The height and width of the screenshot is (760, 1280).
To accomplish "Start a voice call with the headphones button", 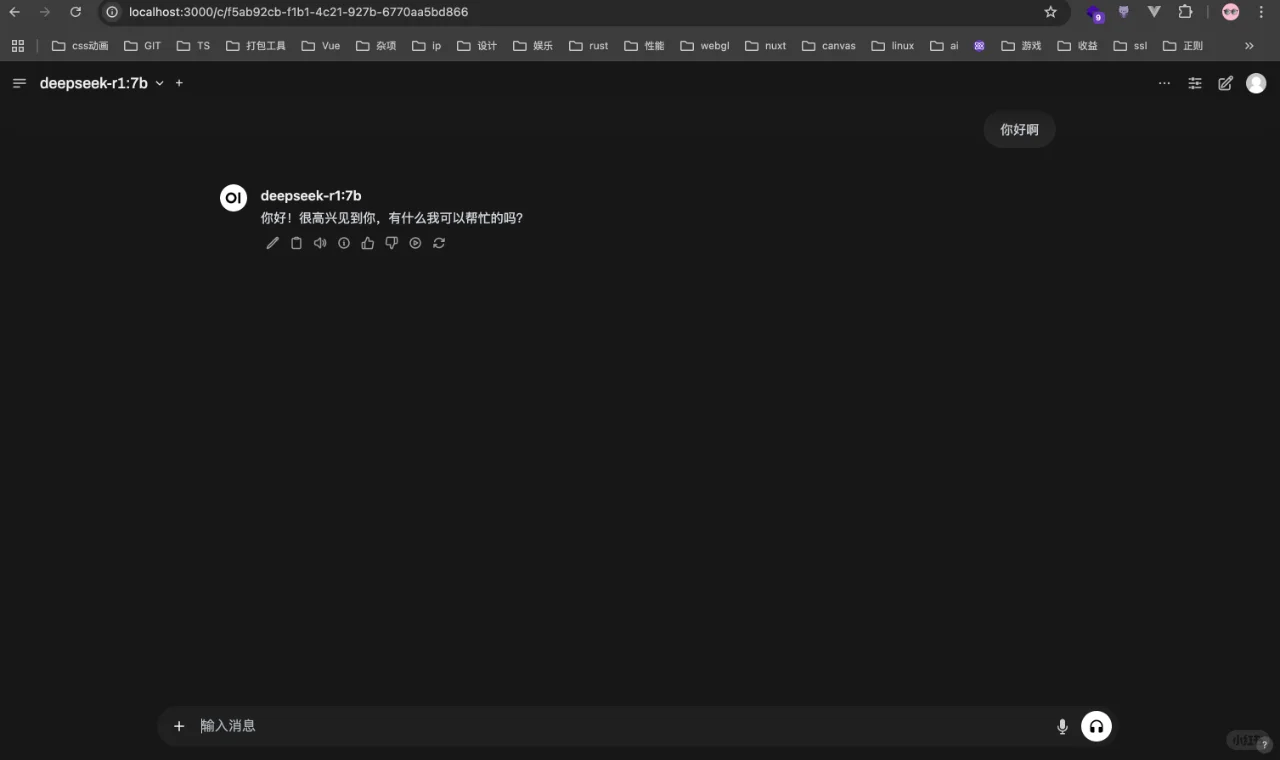I will (x=1096, y=726).
